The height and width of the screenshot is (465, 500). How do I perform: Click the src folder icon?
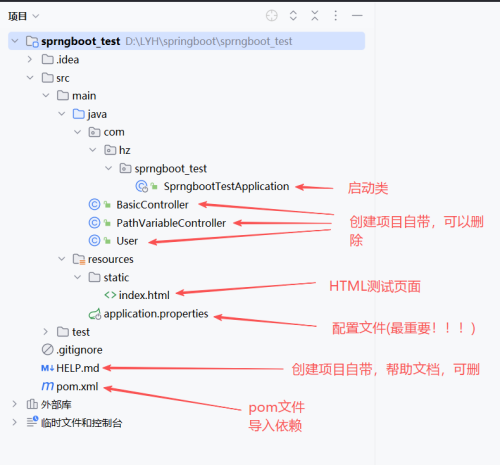[x=48, y=78]
